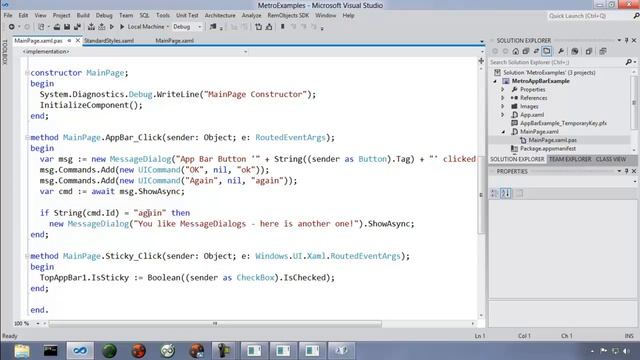Open the Debug menu

point(104,16)
